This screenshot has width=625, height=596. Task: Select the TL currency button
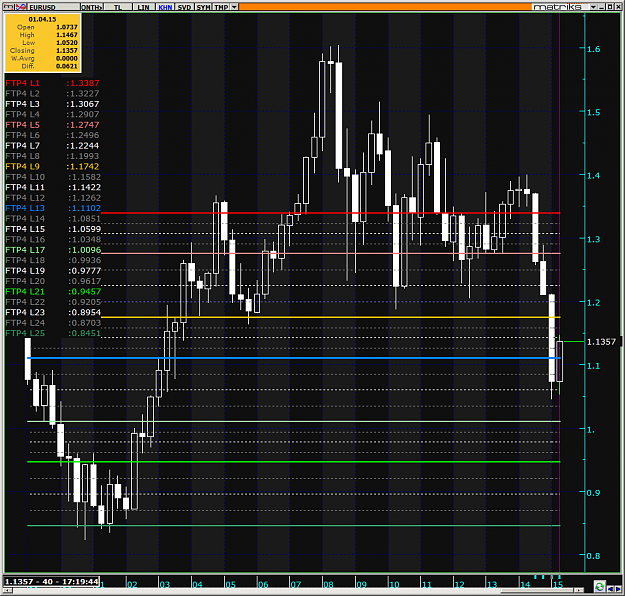(x=118, y=7)
